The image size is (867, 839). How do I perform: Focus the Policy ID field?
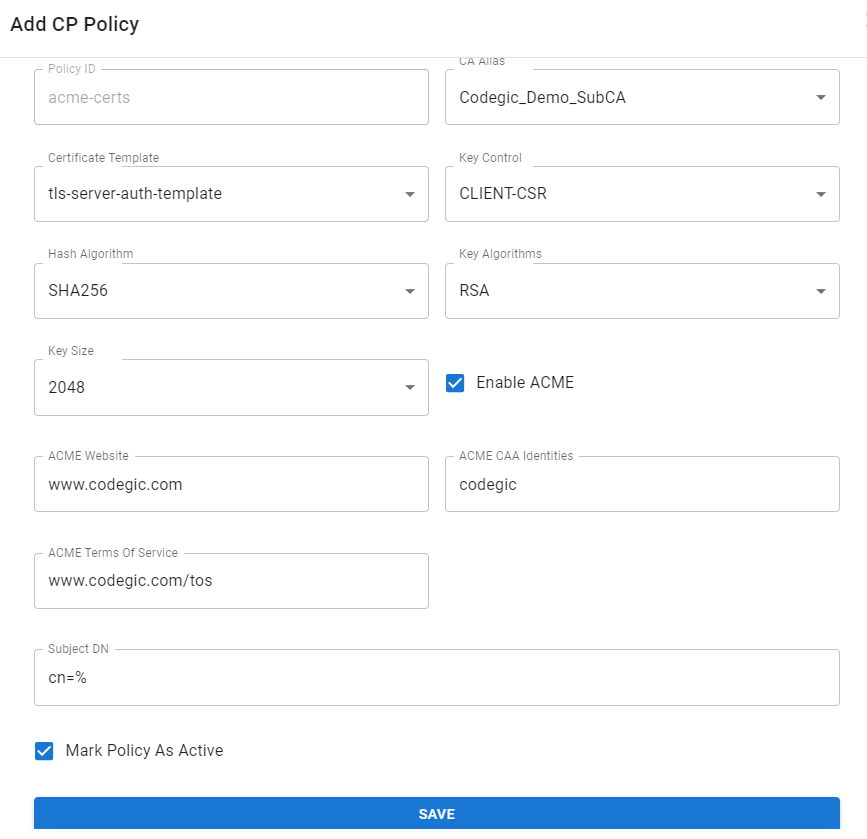[230, 98]
